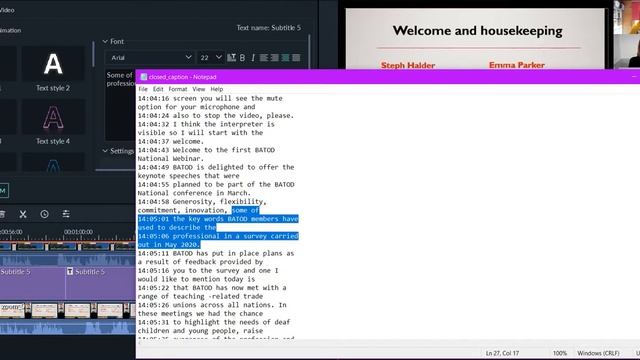
Task: Open the Notepad Format menu
Action: [x=178, y=89]
